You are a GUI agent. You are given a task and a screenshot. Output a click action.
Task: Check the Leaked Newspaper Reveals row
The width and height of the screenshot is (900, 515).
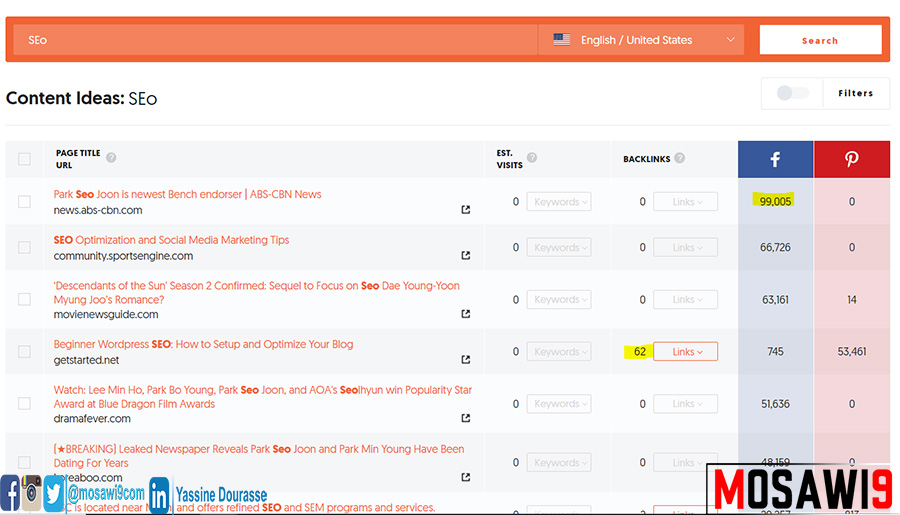(x=24, y=462)
